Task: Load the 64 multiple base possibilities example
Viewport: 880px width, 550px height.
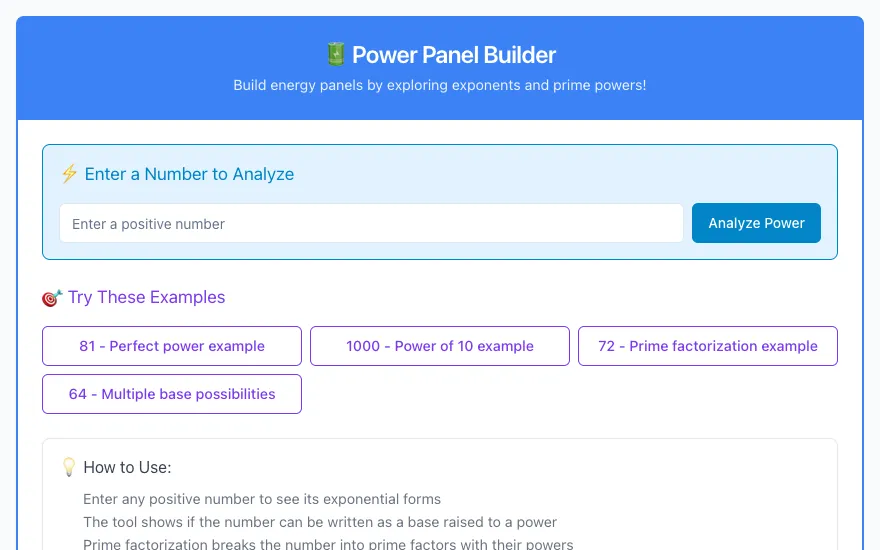Action: [x=172, y=394]
